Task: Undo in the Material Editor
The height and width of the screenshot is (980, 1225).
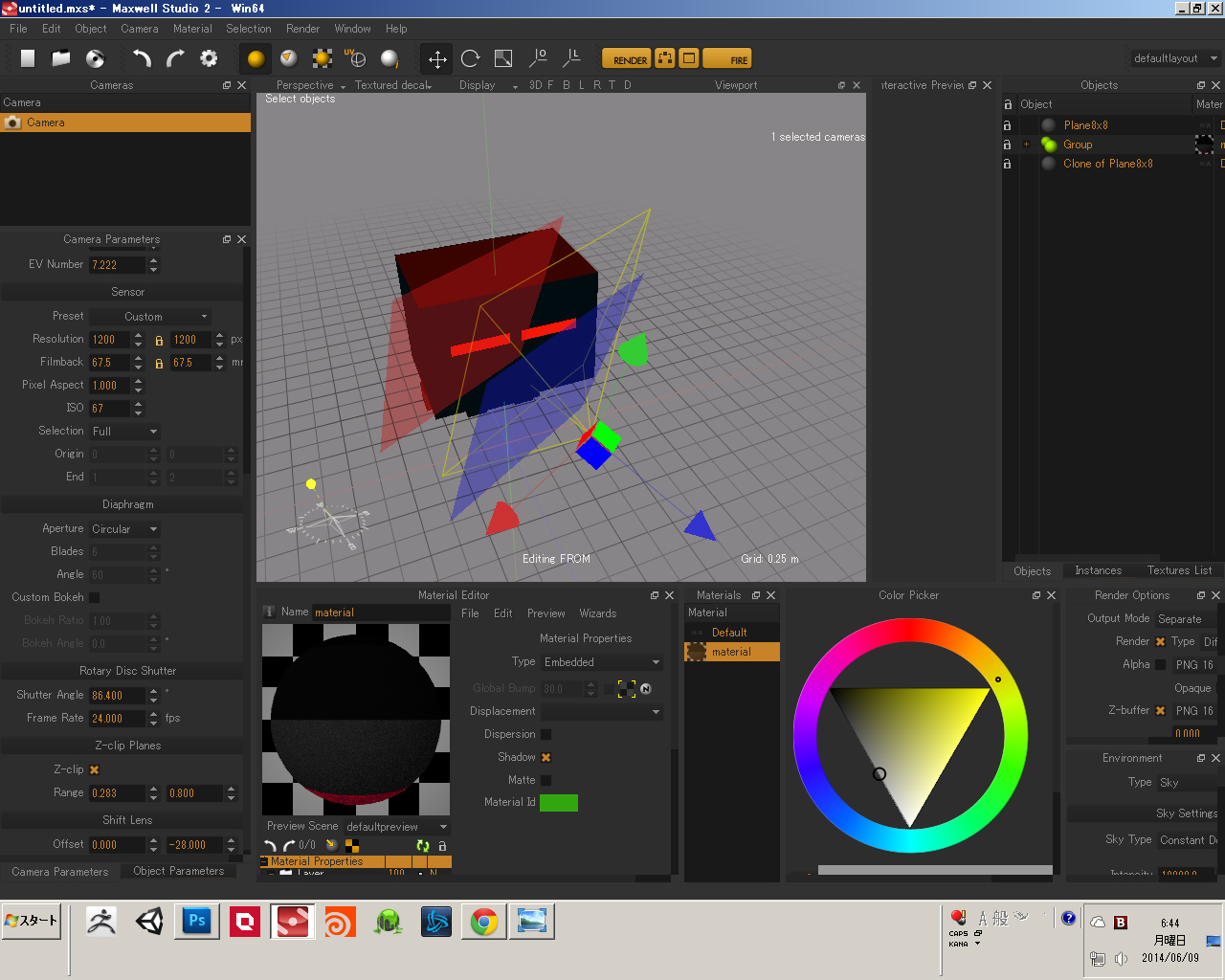Action: coord(270,845)
